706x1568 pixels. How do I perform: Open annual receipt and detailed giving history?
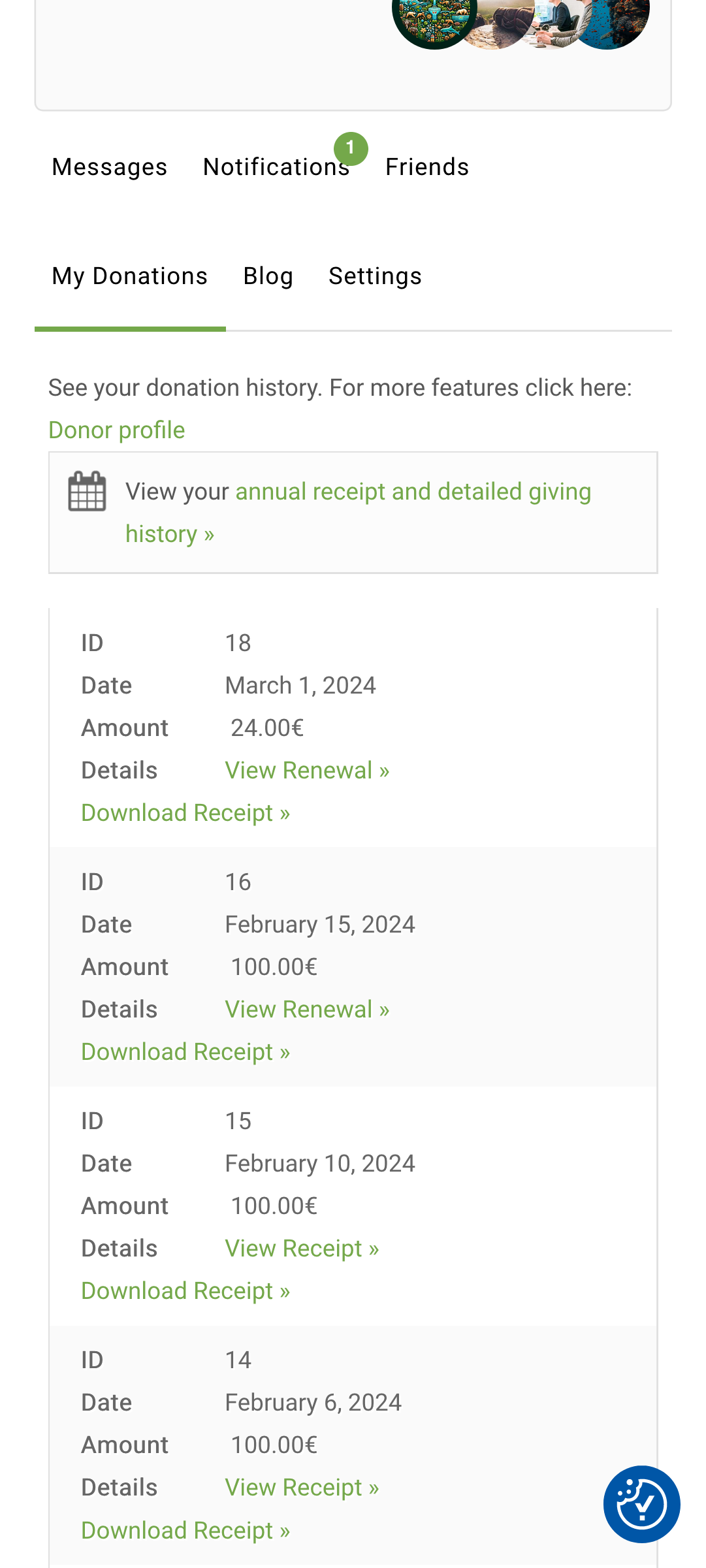point(413,492)
